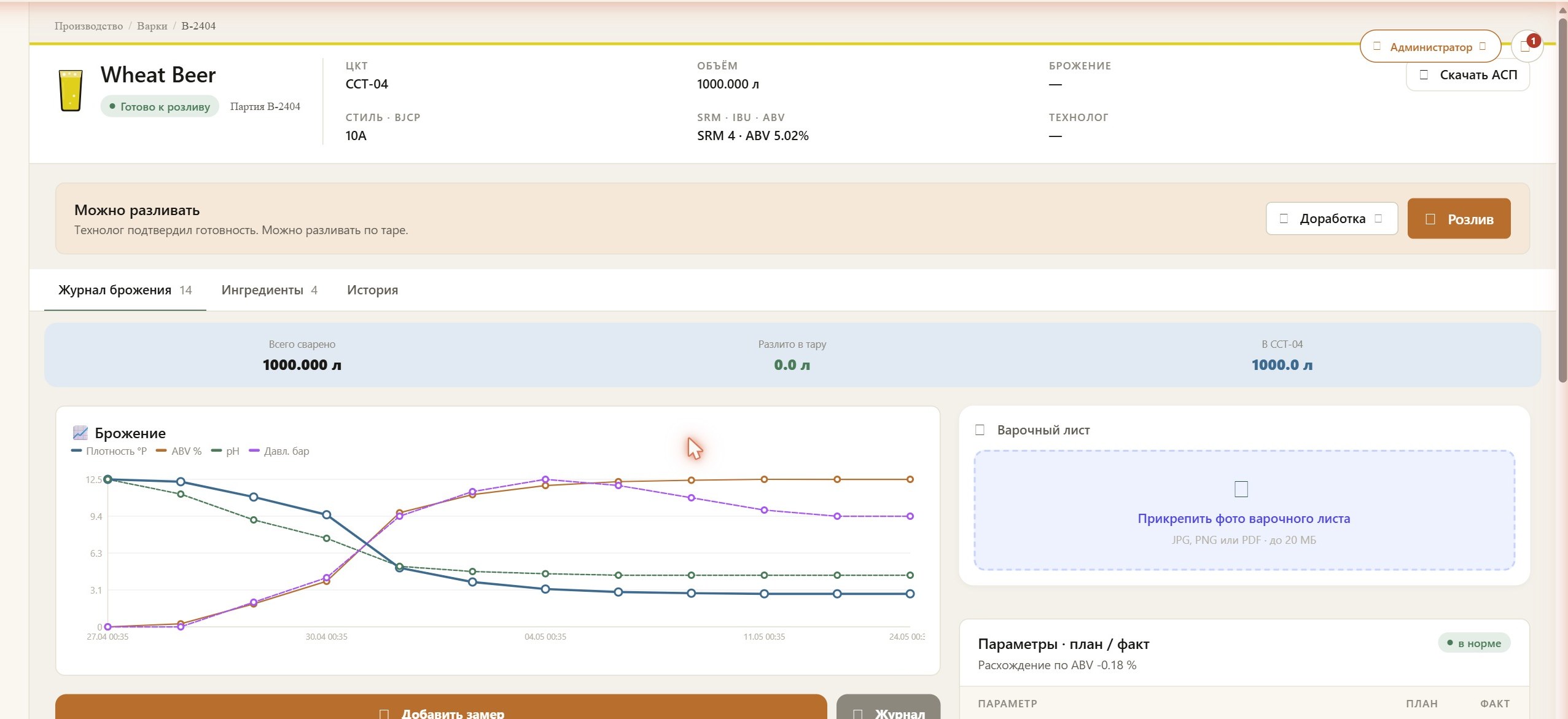The image size is (1568, 719).
Task: Go to Производство breadcrumb
Action: 88,26
